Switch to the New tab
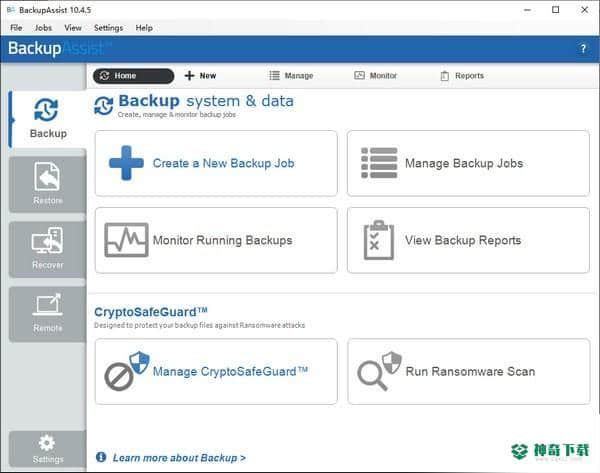 click(200, 76)
